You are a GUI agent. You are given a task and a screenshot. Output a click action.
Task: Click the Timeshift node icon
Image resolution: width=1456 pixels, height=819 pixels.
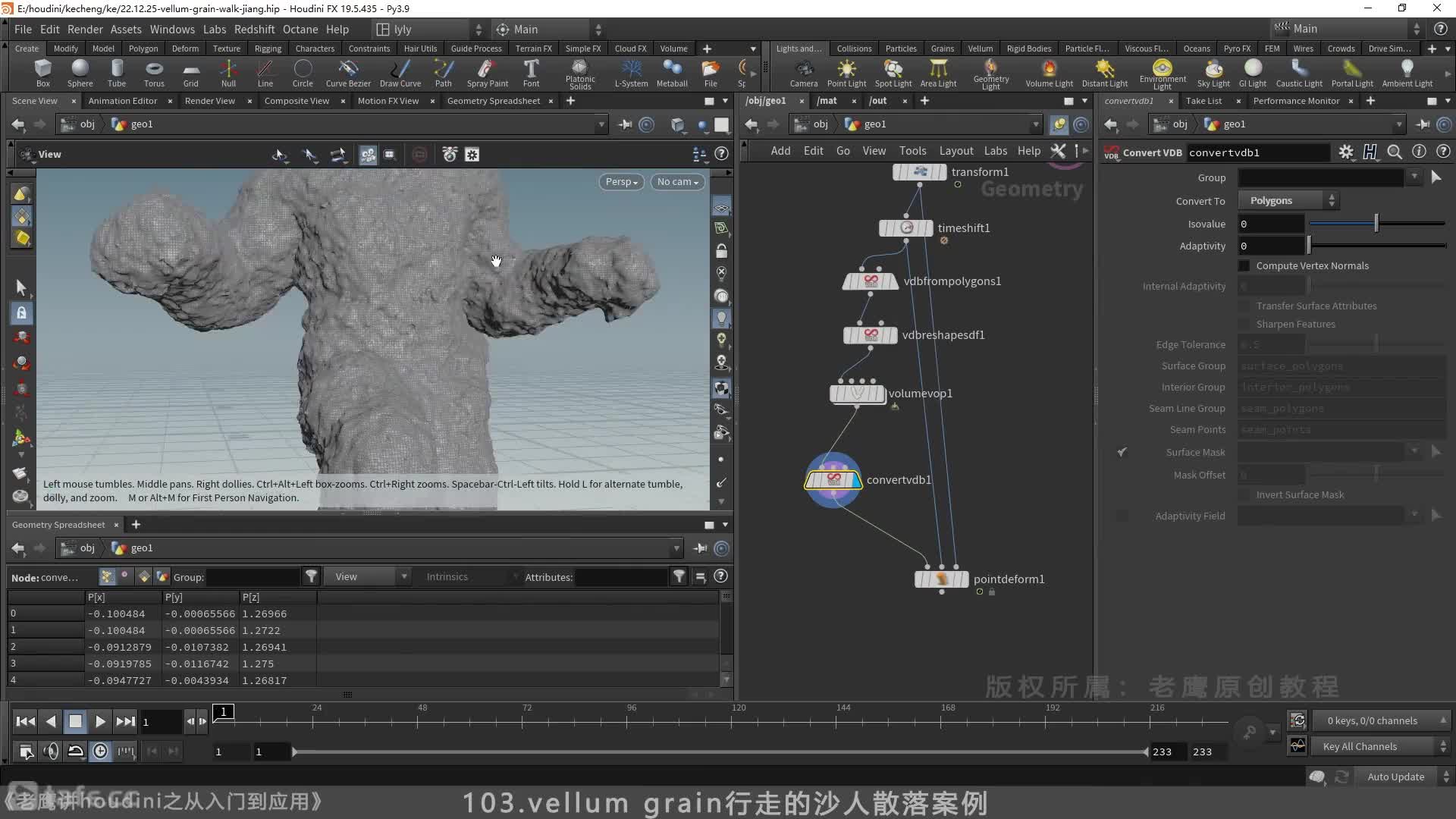click(905, 228)
